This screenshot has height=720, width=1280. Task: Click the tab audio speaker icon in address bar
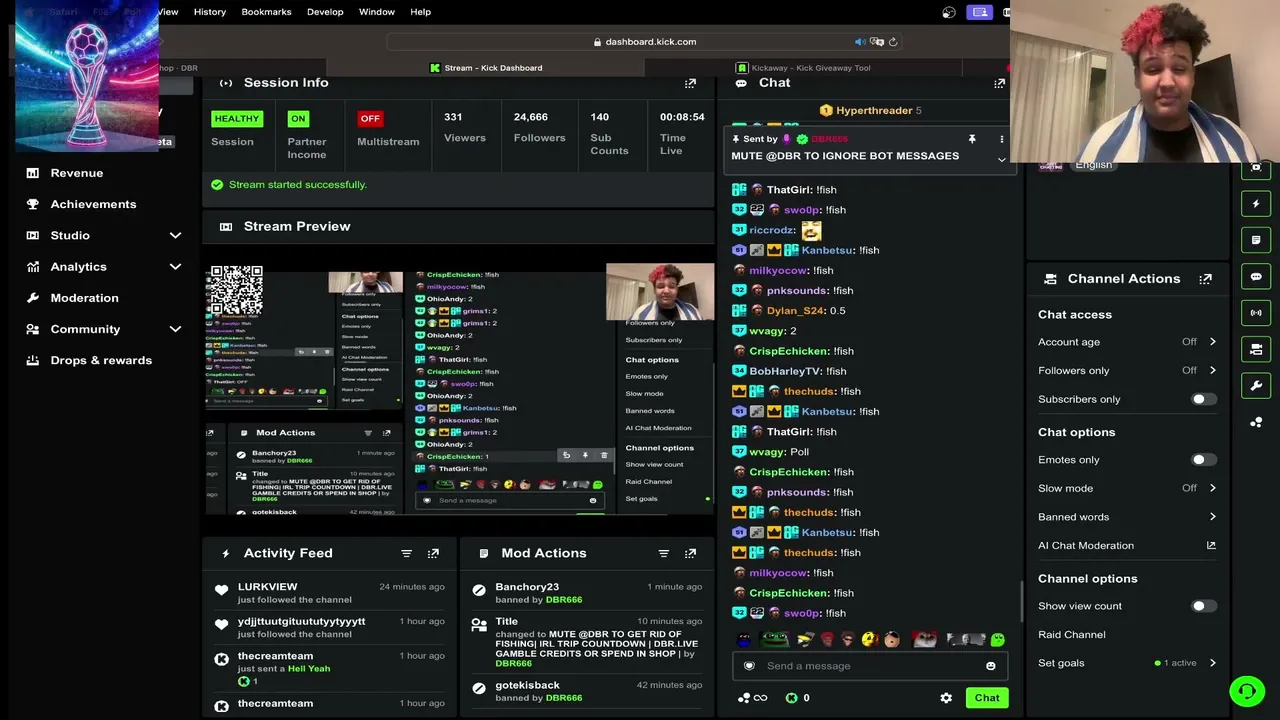(x=860, y=42)
